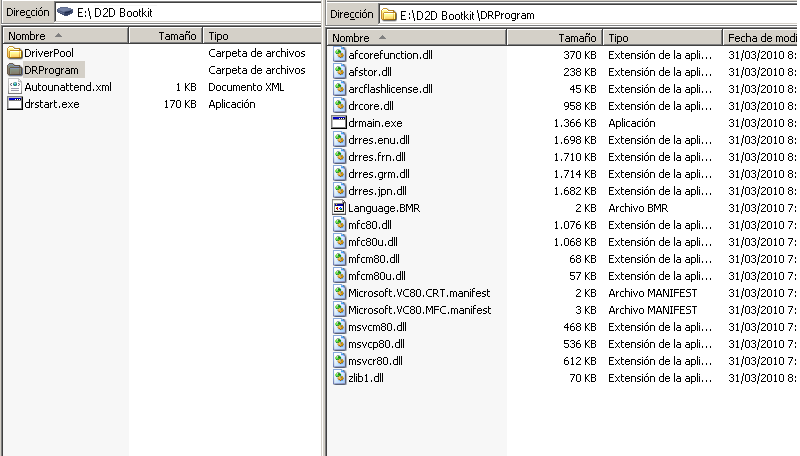Click the drive icon in left address bar
This screenshot has height=456, width=800.
tap(65, 12)
